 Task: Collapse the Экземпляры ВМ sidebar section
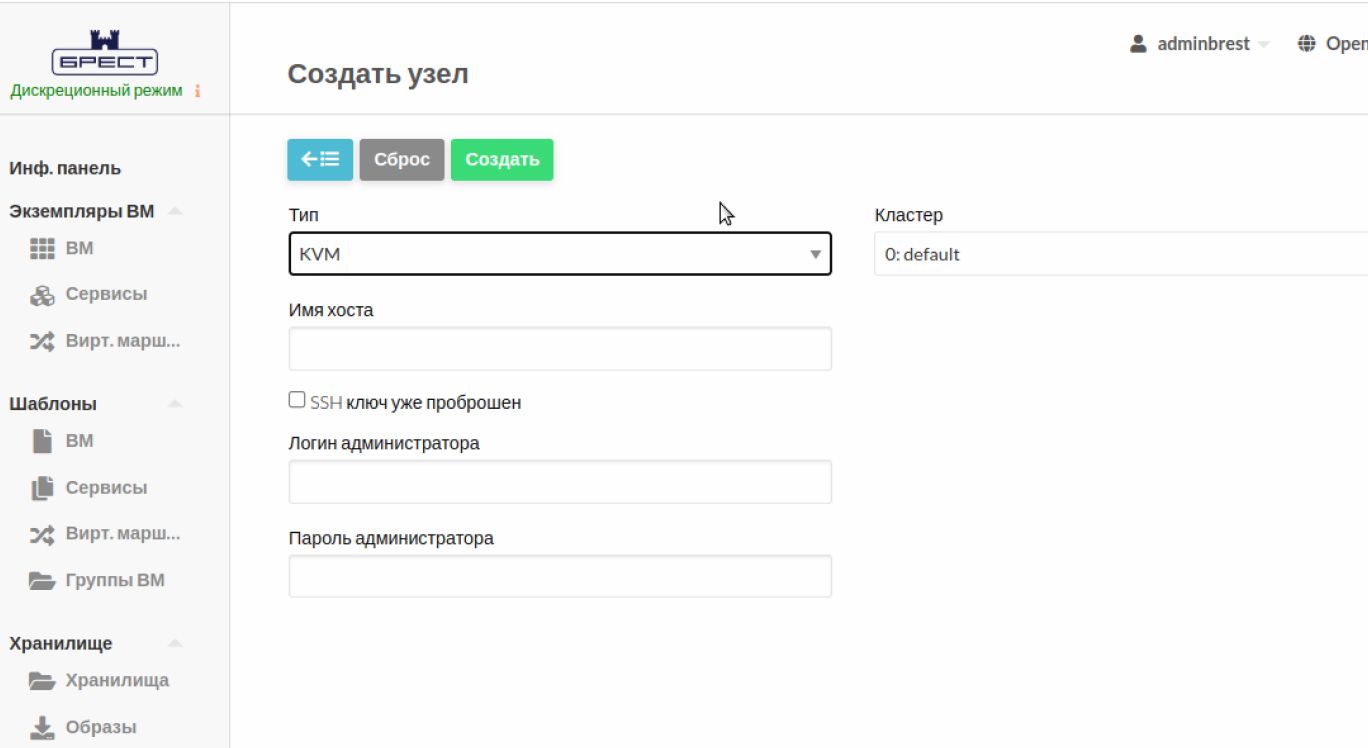[175, 211]
